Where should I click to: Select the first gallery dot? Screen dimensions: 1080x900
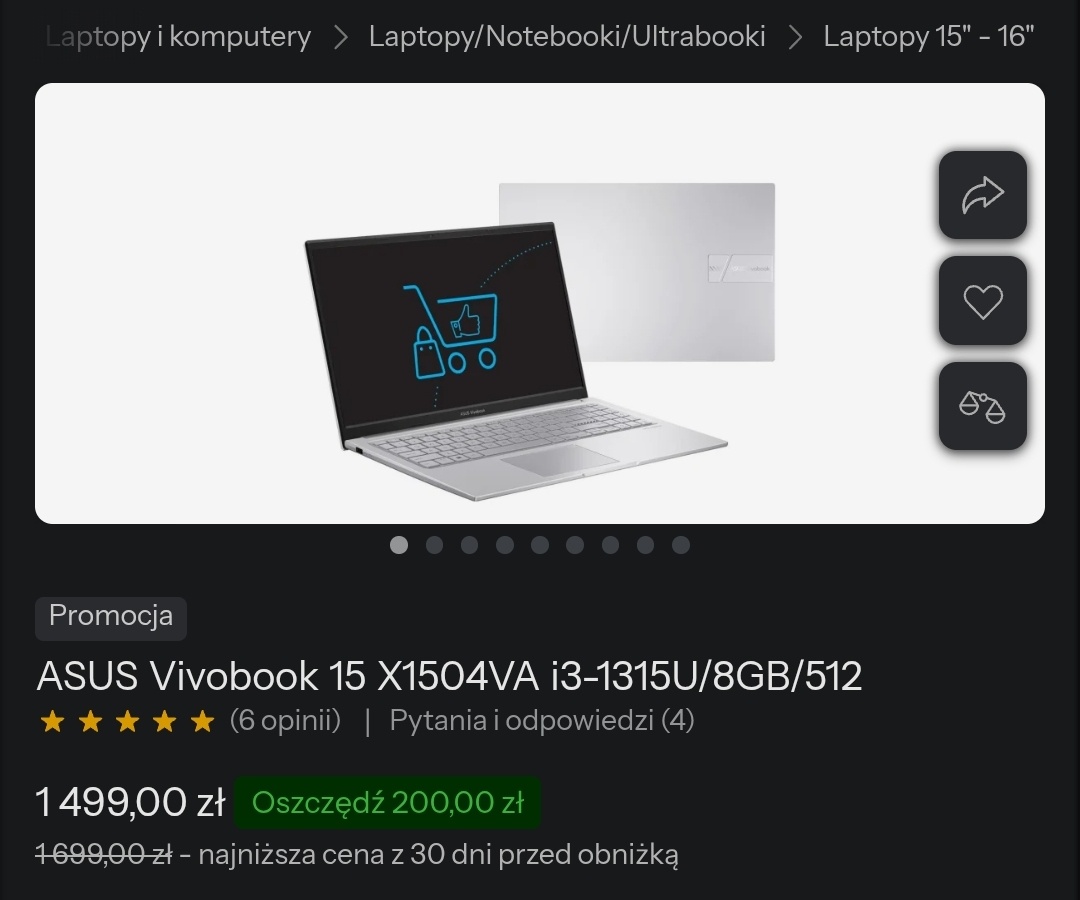point(399,545)
